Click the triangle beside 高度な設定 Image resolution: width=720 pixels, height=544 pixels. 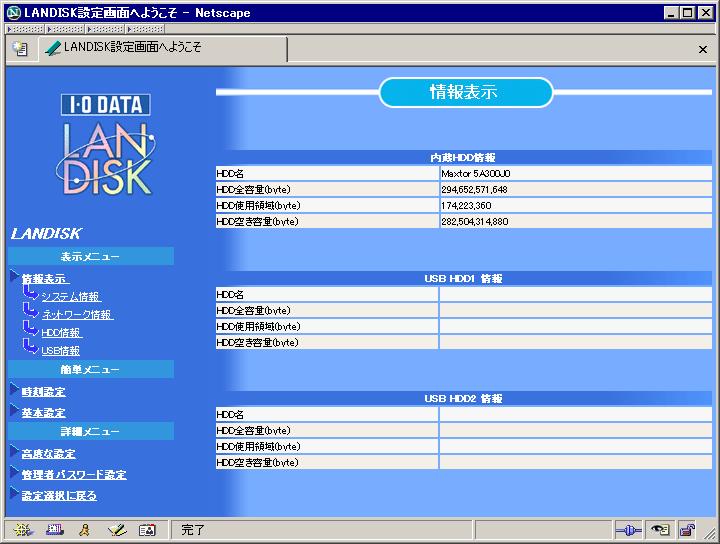(15, 451)
